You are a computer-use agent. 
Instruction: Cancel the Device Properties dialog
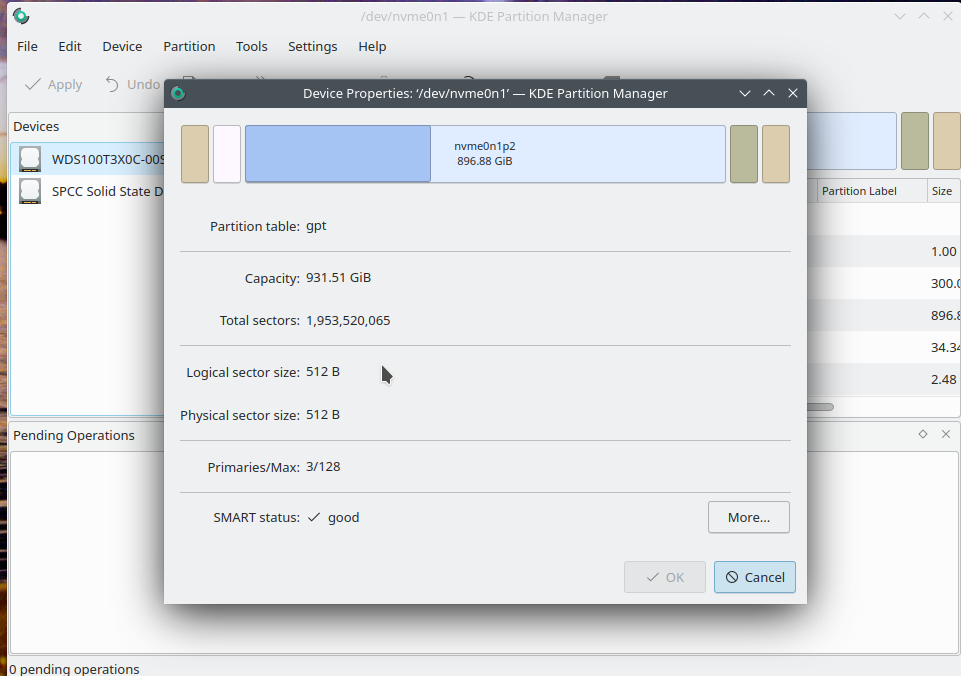click(754, 577)
